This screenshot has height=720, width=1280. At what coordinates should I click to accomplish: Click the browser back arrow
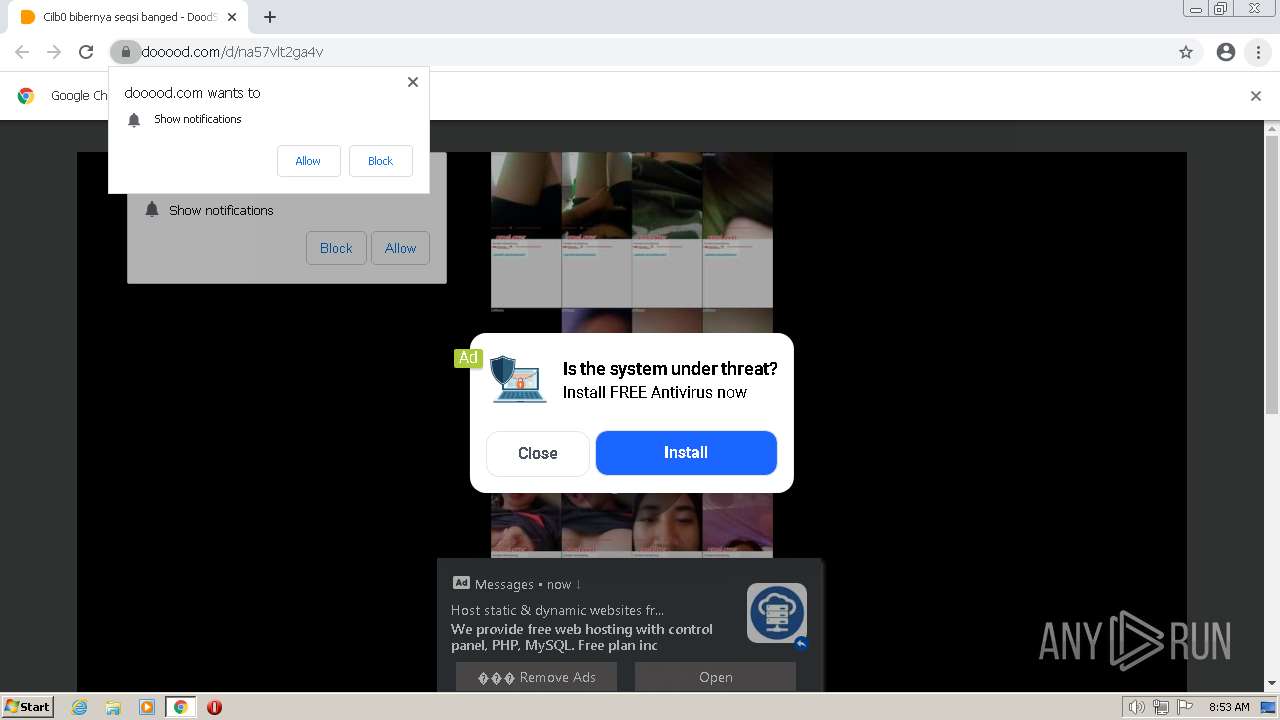22,52
